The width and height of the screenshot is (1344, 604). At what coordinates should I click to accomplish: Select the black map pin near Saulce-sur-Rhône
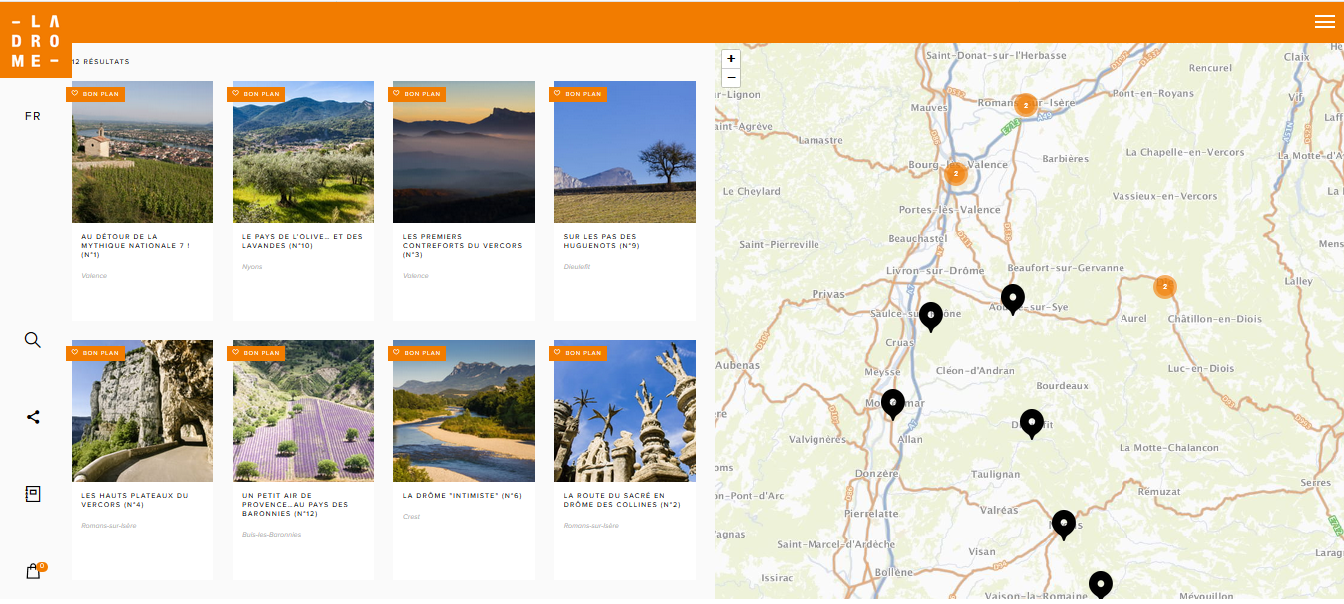(931, 317)
